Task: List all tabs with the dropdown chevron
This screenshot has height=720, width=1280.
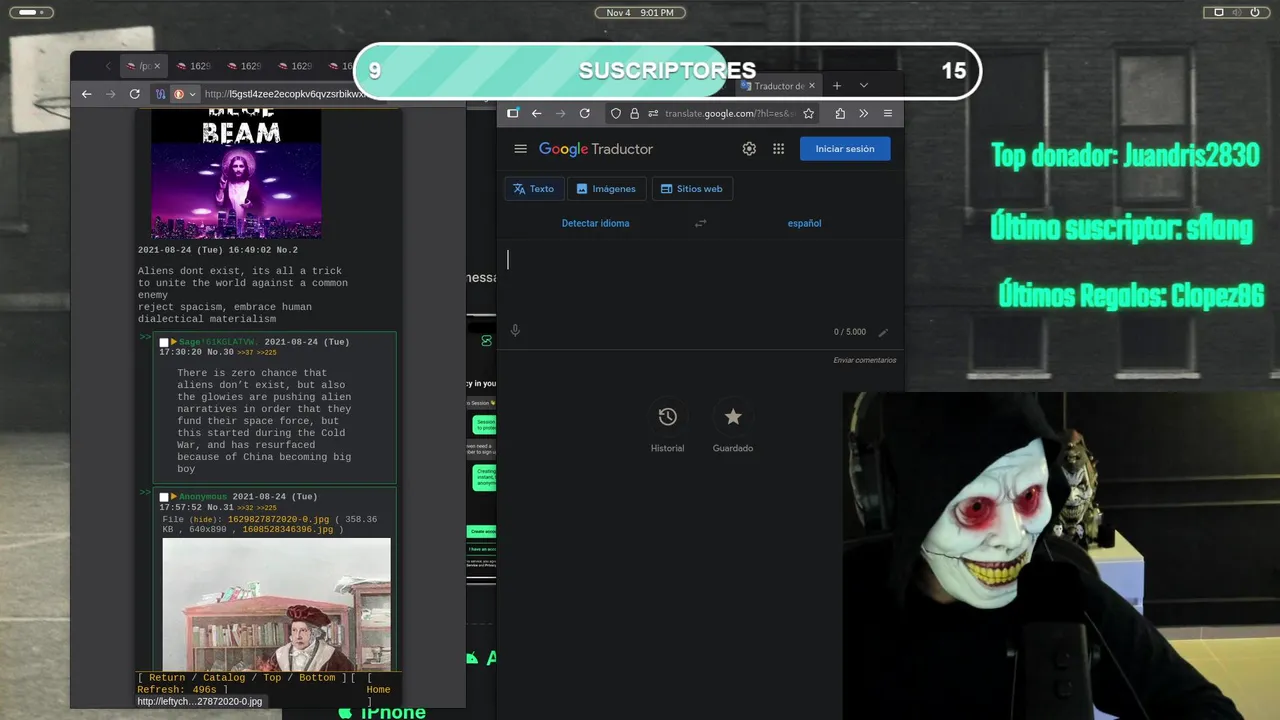Action: pyautogui.click(x=864, y=86)
